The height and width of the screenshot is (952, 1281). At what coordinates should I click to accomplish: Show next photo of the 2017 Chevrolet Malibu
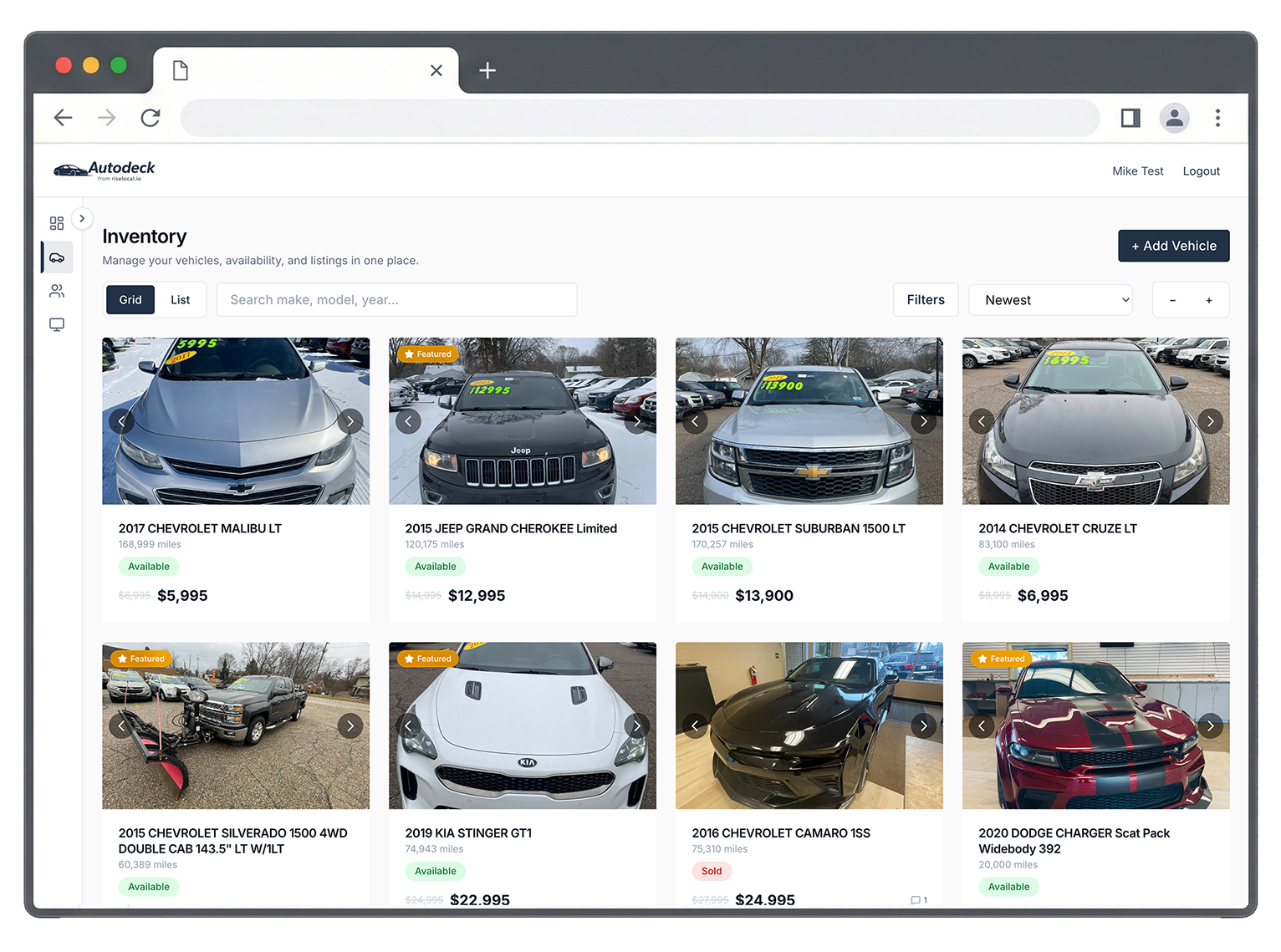[x=350, y=421]
